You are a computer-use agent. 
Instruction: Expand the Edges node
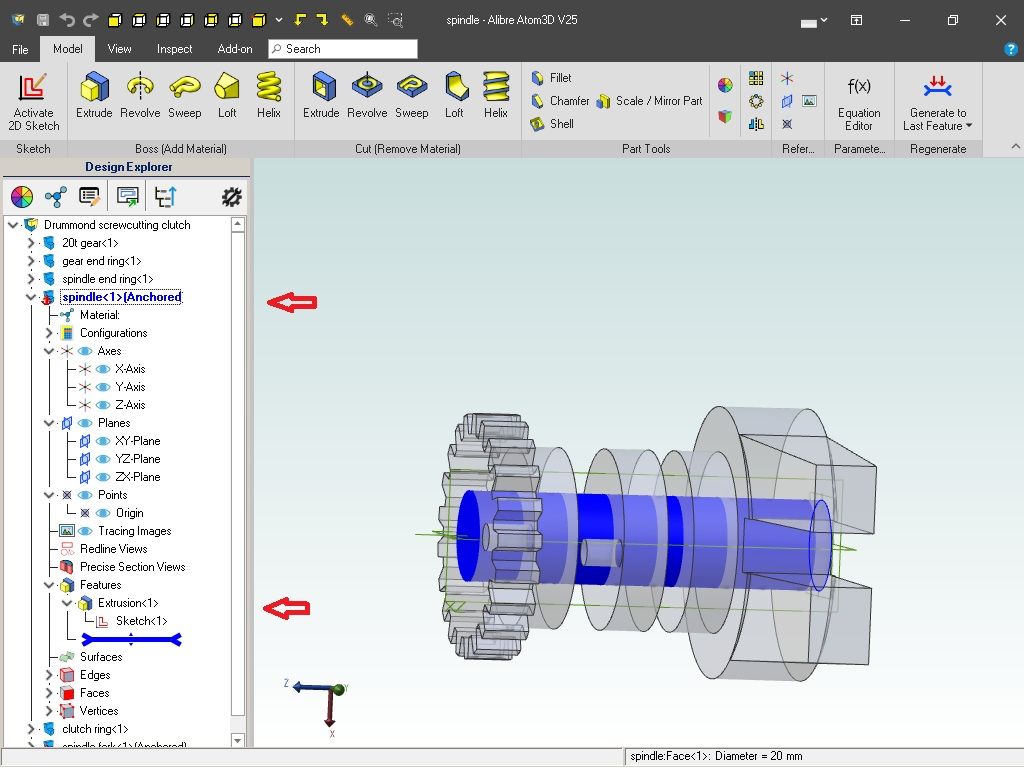pos(49,675)
